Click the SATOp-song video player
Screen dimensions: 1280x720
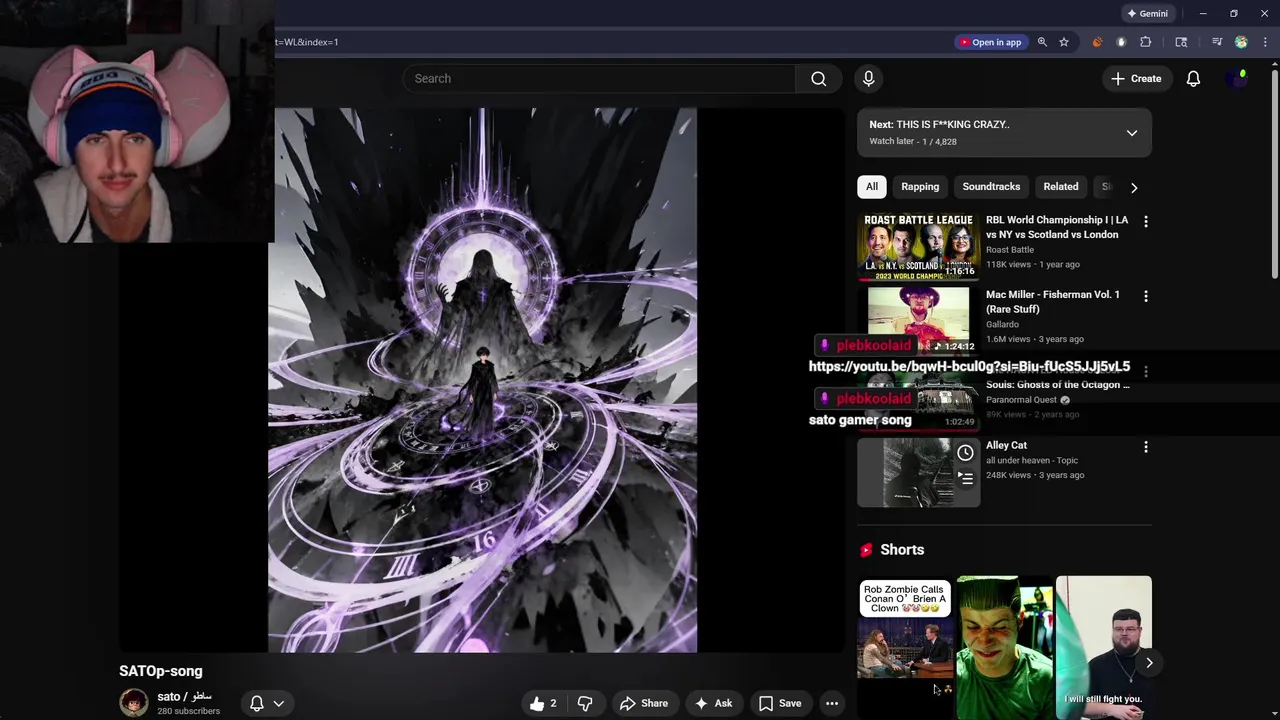tap(482, 380)
